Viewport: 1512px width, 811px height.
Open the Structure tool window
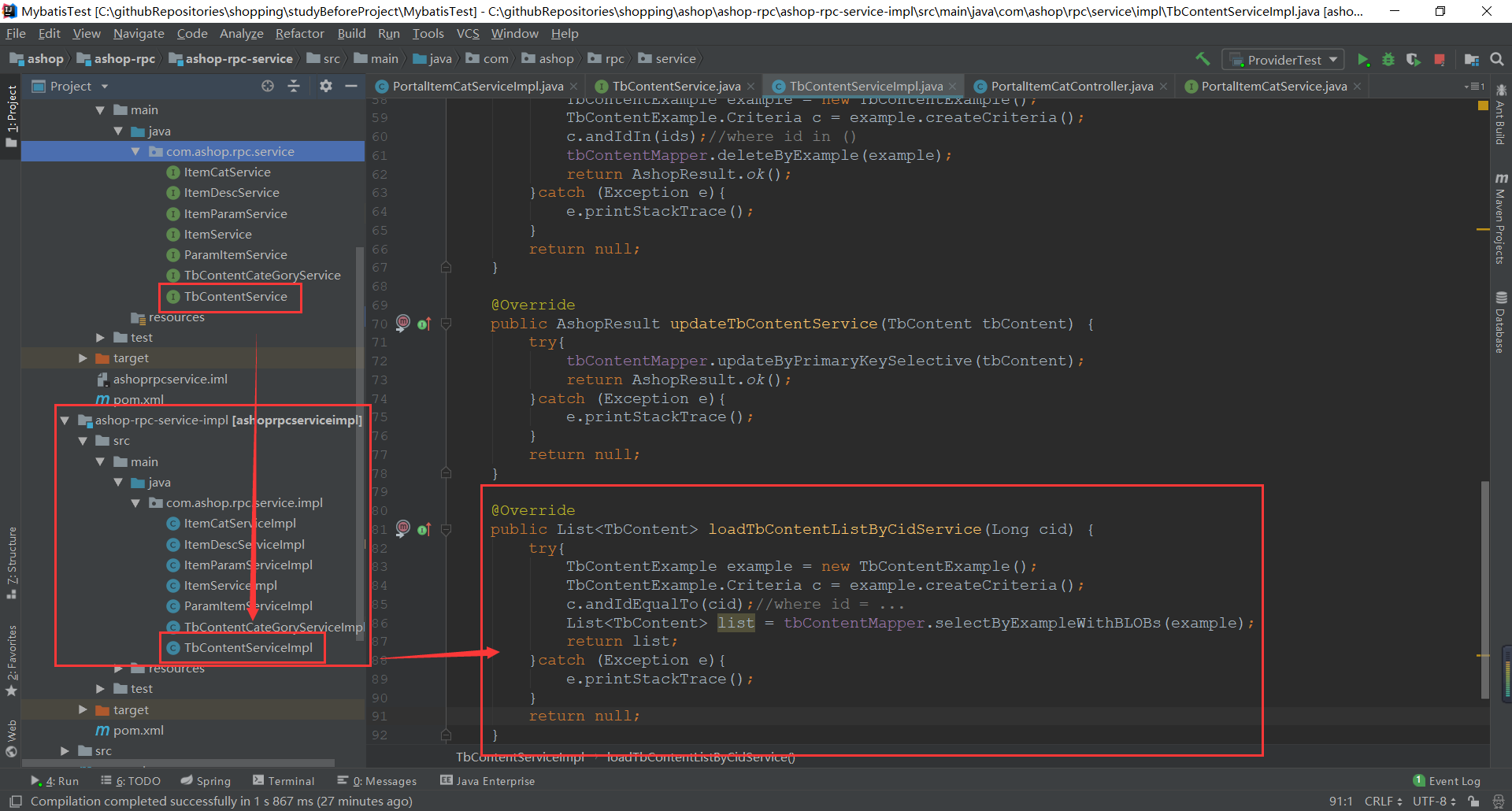point(12,562)
